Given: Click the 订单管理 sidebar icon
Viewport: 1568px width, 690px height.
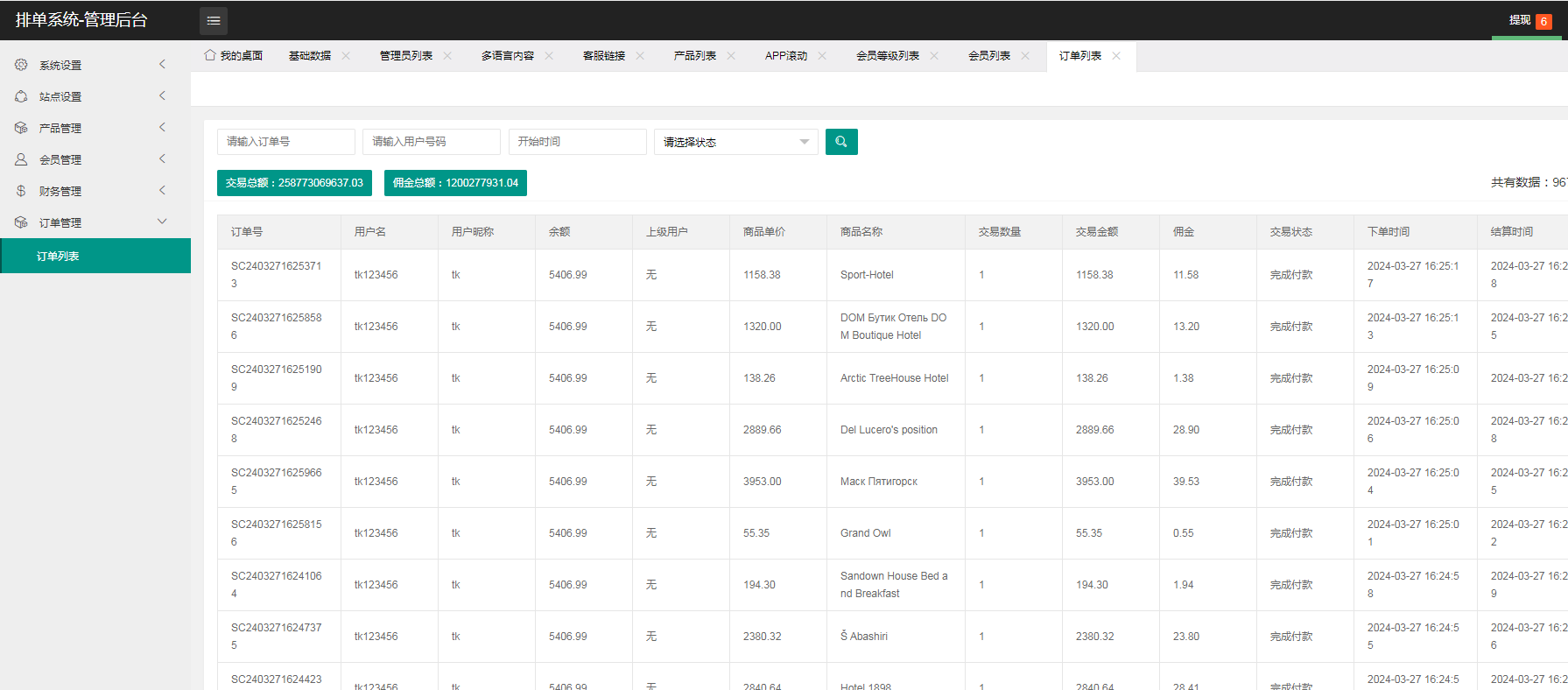Looking at the screenshot, I should [x=21, y=222].
